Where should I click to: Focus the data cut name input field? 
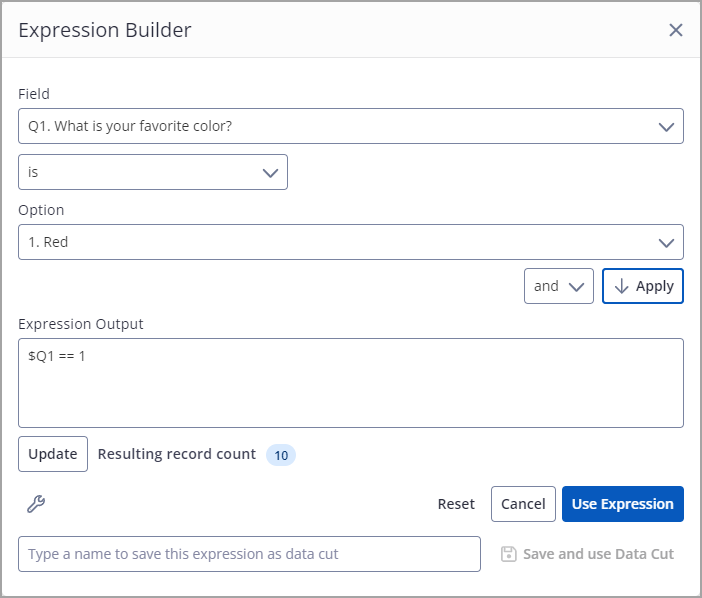coord(249,554)
